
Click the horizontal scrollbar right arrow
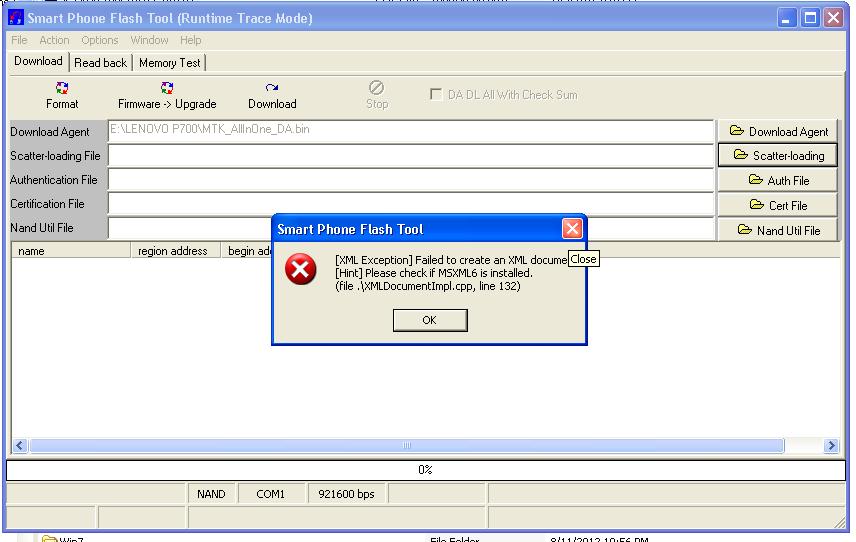click(831, 445)
